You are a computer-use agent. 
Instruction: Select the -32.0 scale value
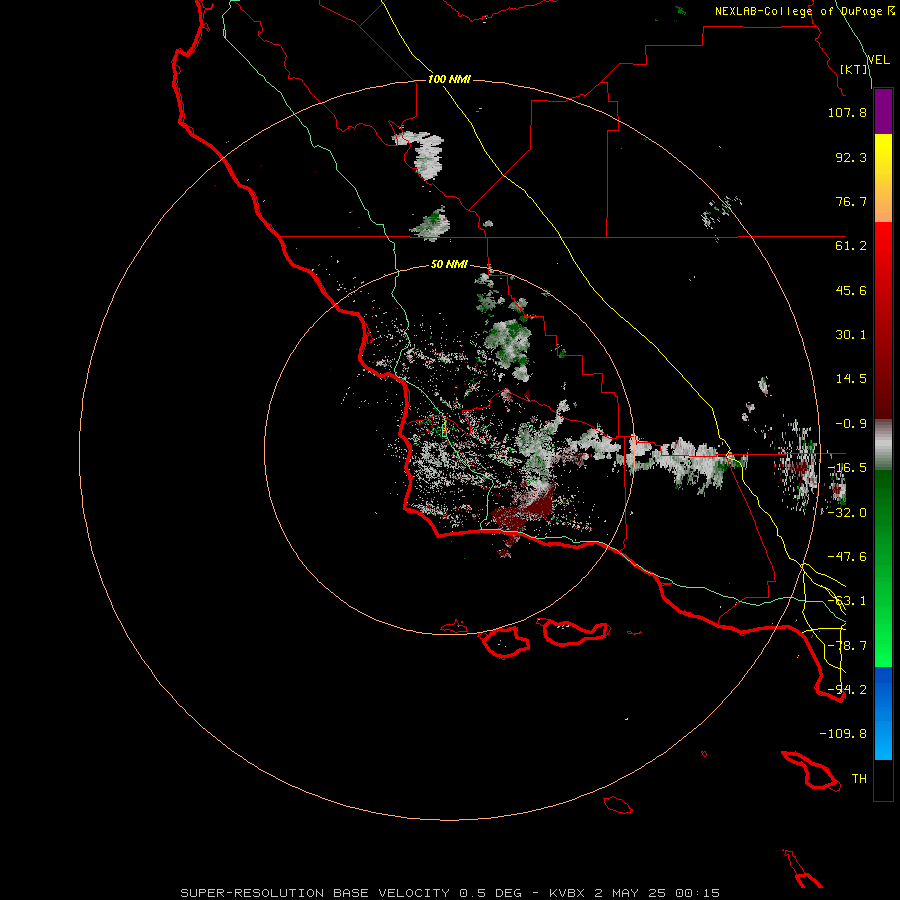click(847, 513)
